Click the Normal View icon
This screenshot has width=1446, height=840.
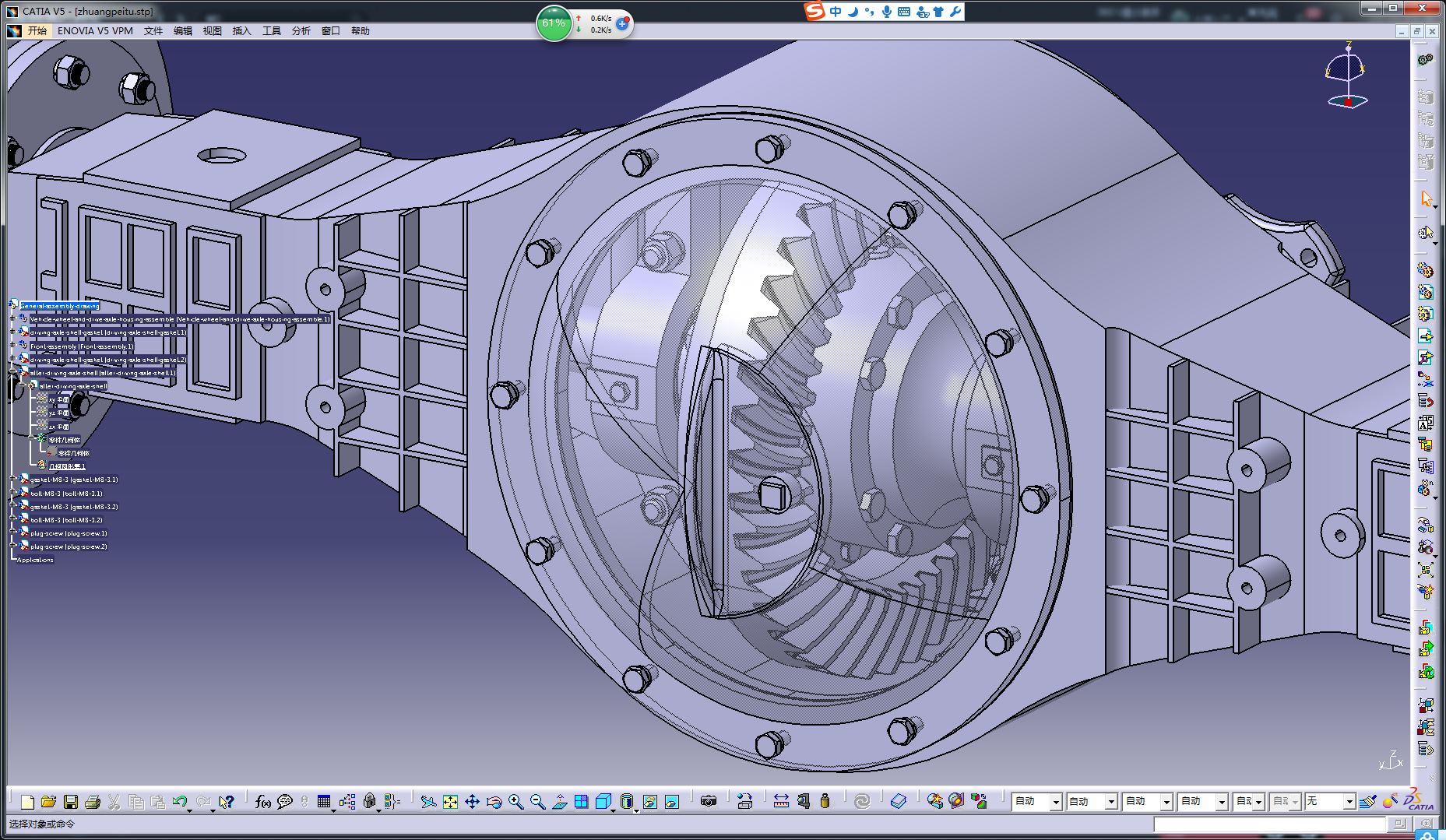point(559,802)
